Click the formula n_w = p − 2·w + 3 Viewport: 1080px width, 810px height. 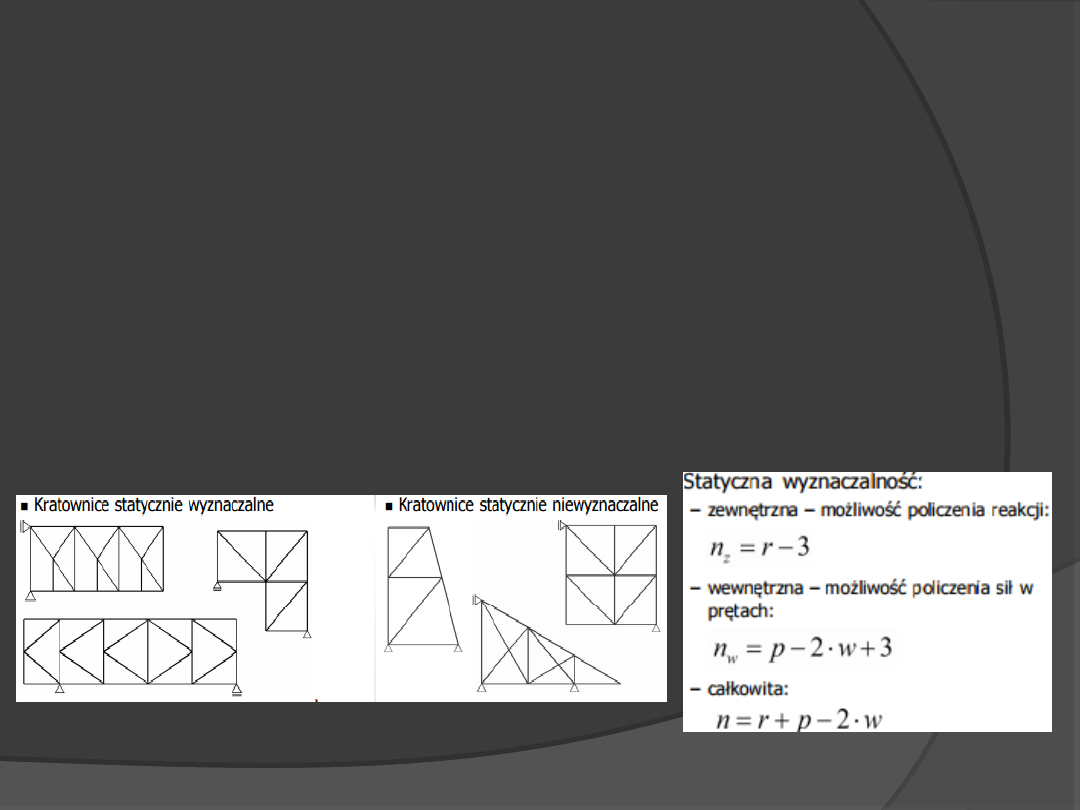[x=802, y=650]
